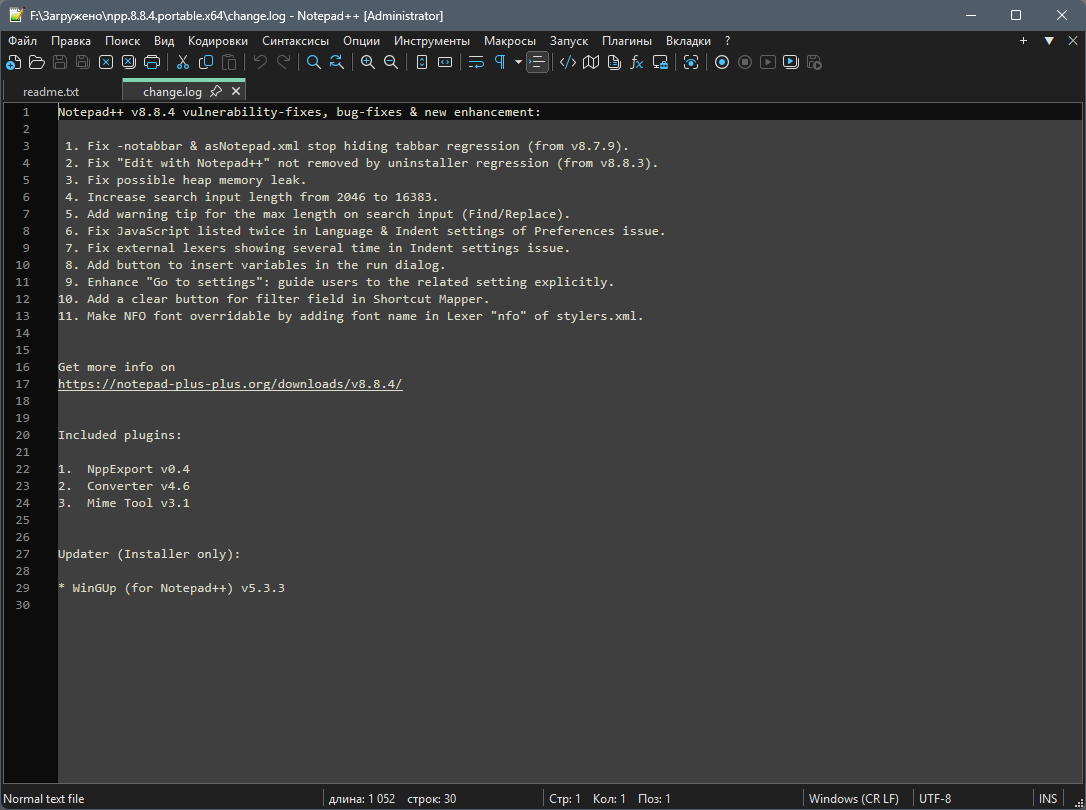Open the user-defined language icon
1086x810 pixels.
coord(568,62)
